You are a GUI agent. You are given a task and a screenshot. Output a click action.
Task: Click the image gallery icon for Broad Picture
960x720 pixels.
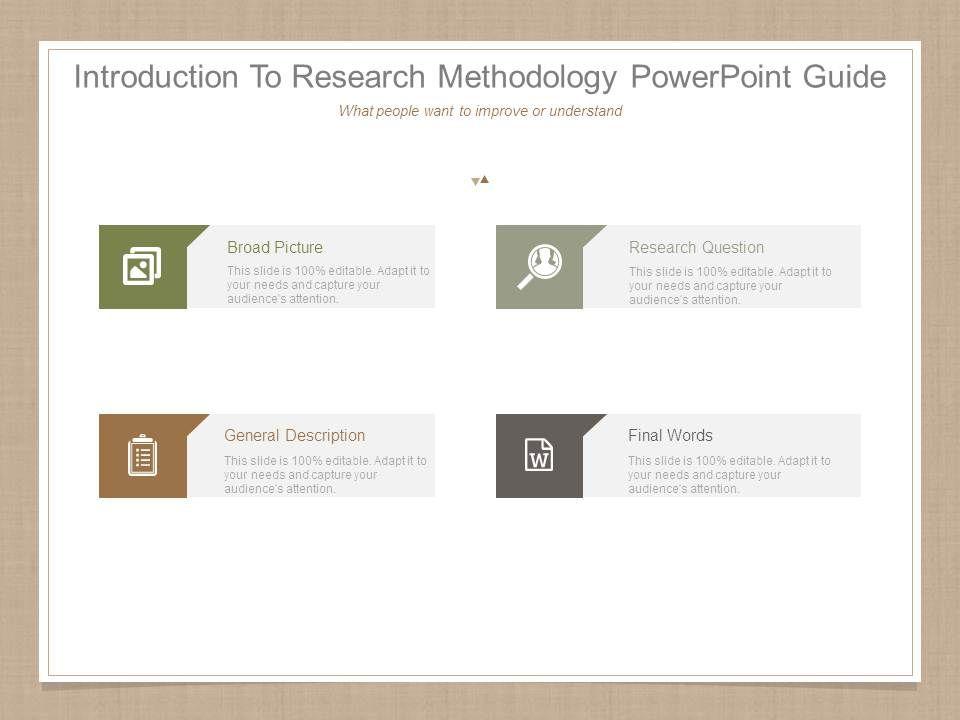pos(141,266)
